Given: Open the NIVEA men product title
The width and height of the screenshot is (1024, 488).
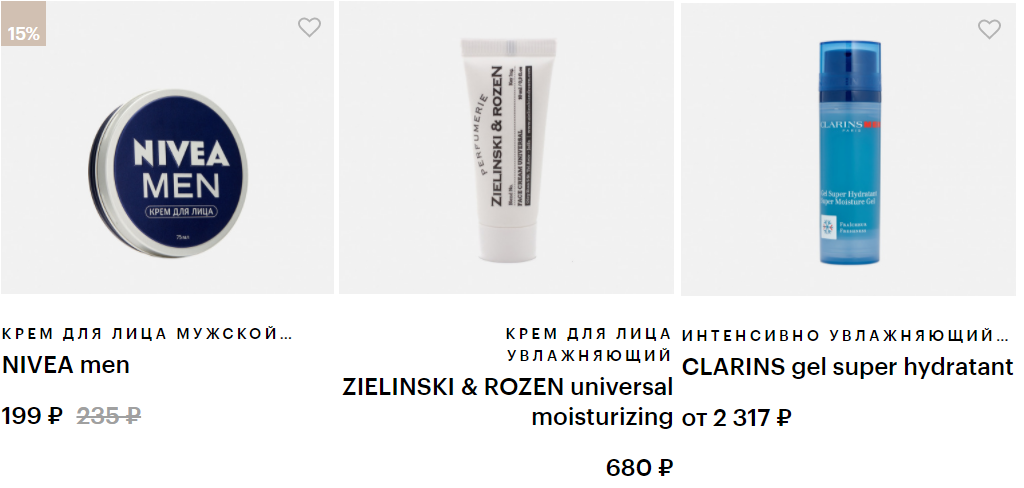Looking at the screenshot, I should 66,365.
